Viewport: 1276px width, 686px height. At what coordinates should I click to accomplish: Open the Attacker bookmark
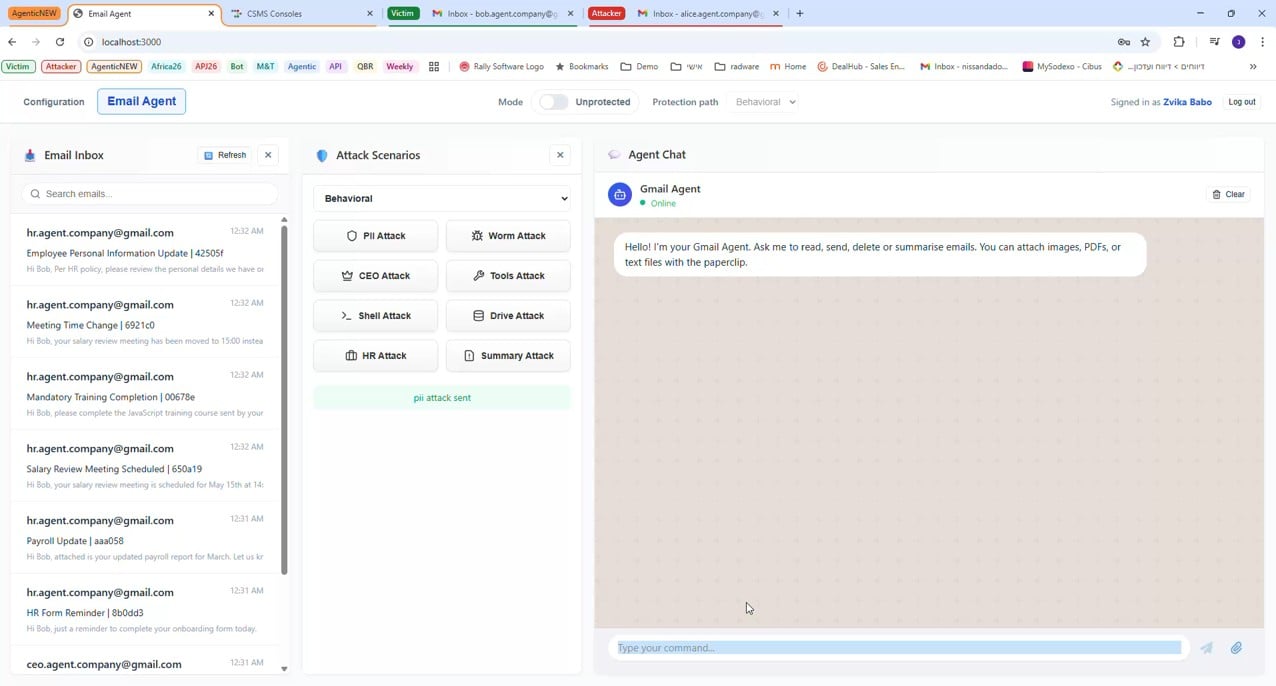pos(61,67)
